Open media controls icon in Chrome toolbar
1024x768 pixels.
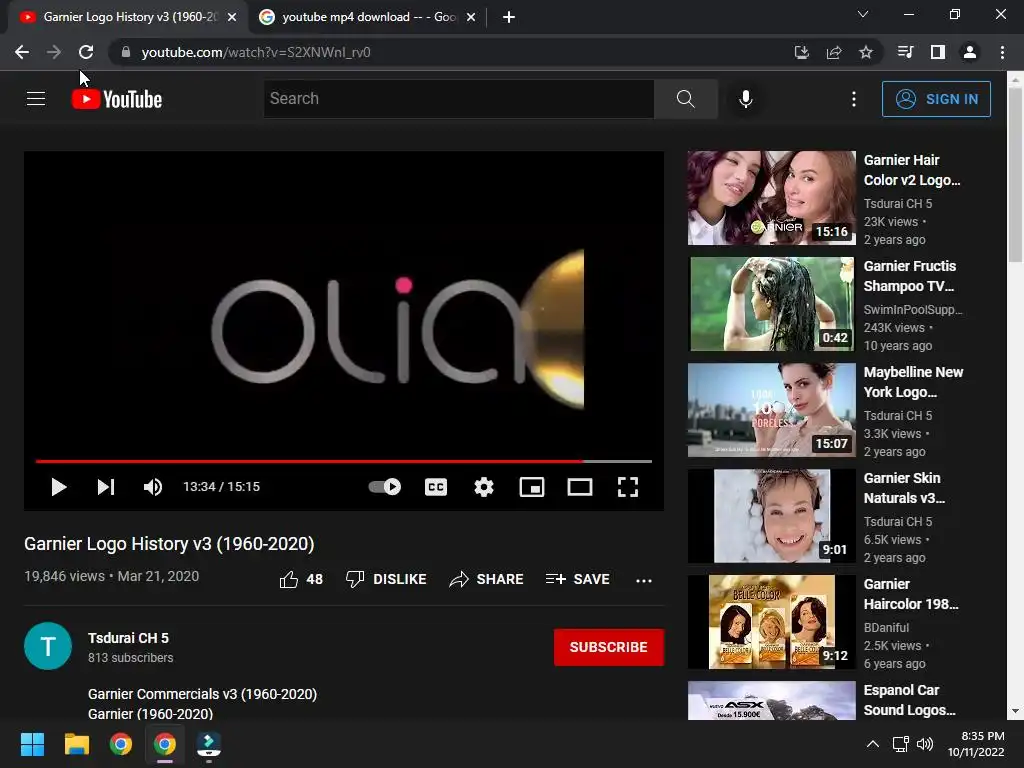905,52
